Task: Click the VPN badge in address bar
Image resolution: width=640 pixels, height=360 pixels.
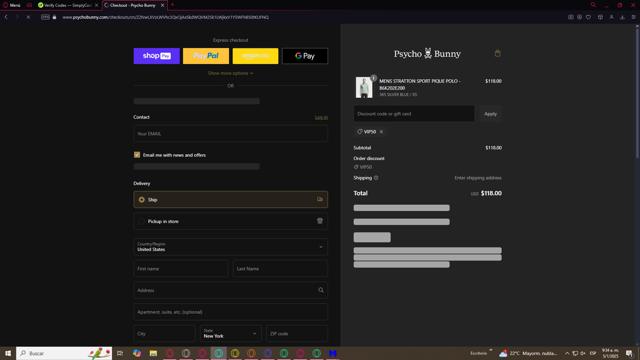Action: pyautogui.click(x=45, y=17)
